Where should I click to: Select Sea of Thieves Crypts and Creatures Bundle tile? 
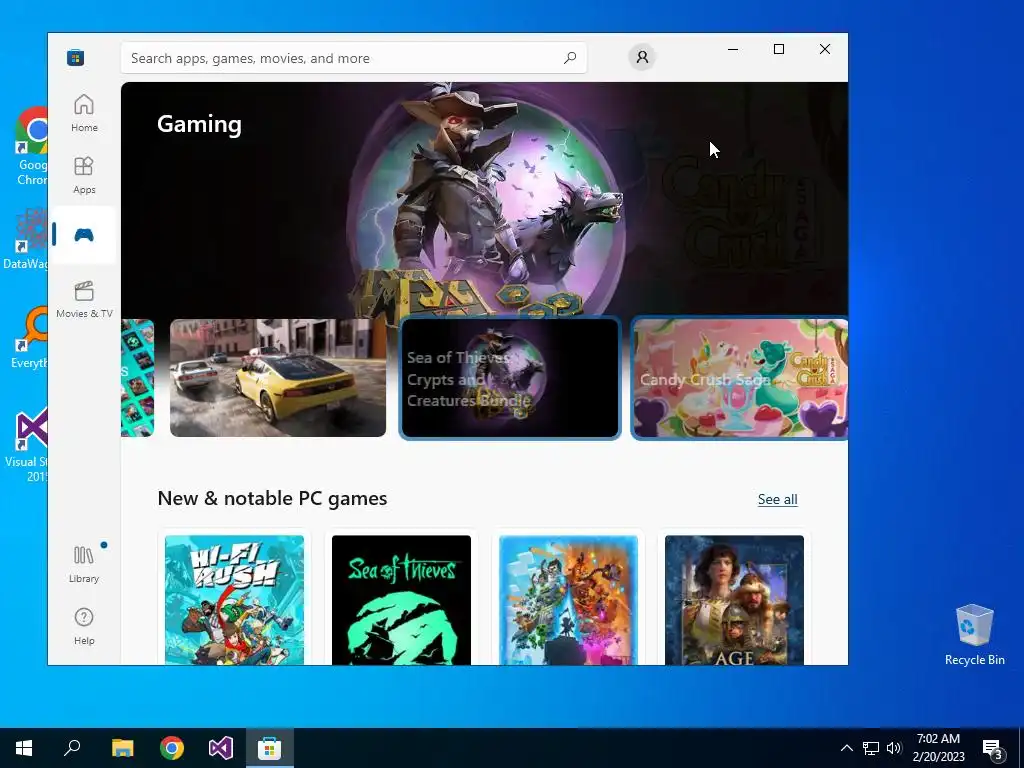[509, 378]
